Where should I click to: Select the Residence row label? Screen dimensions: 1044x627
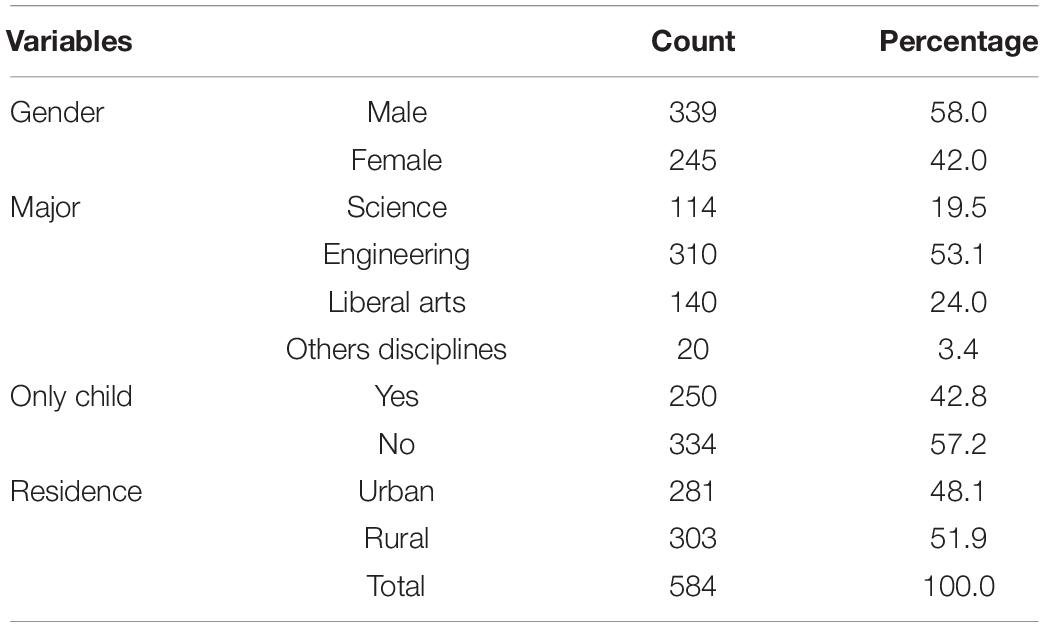coord(76,492)
